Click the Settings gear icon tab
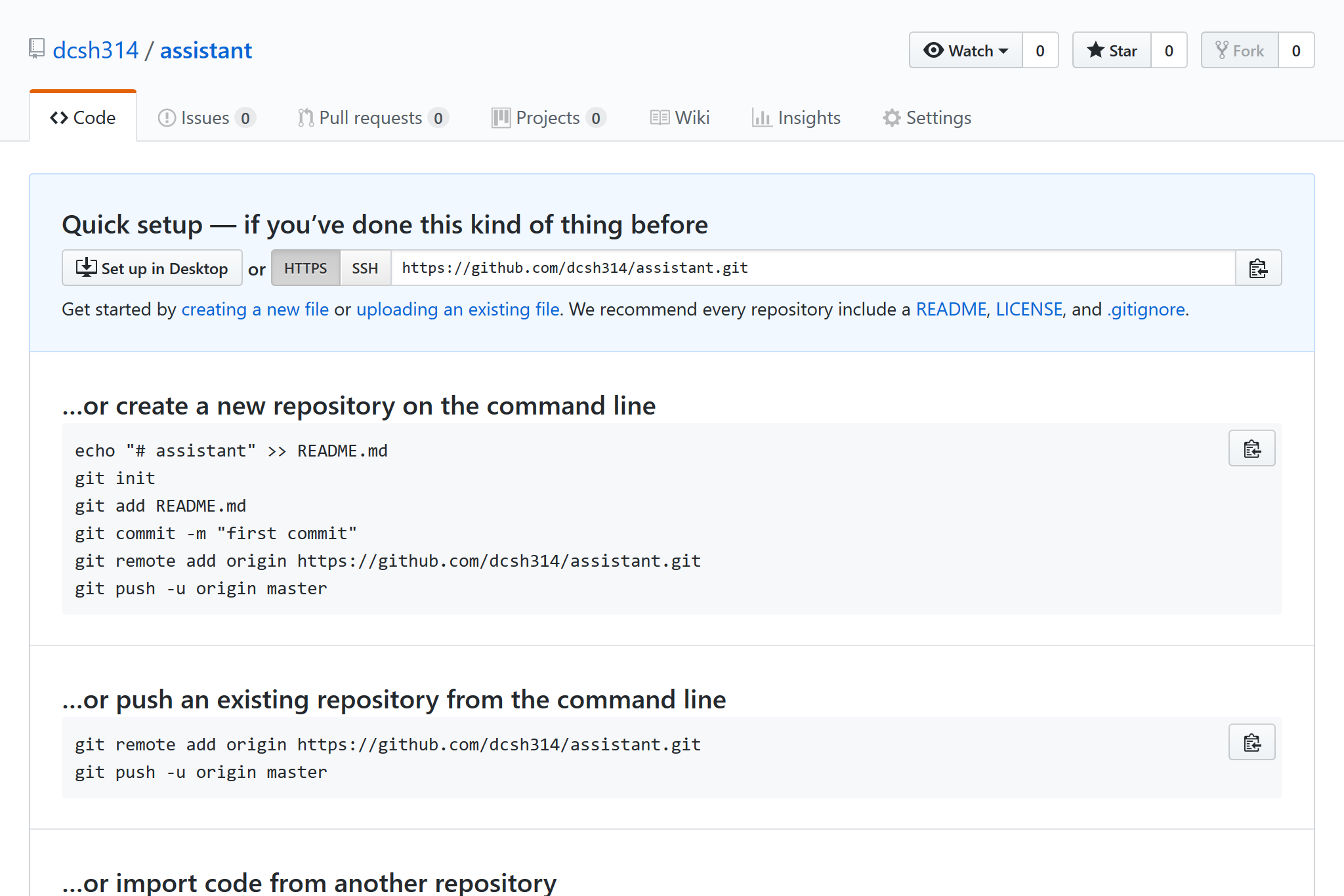 coord(891,118)
